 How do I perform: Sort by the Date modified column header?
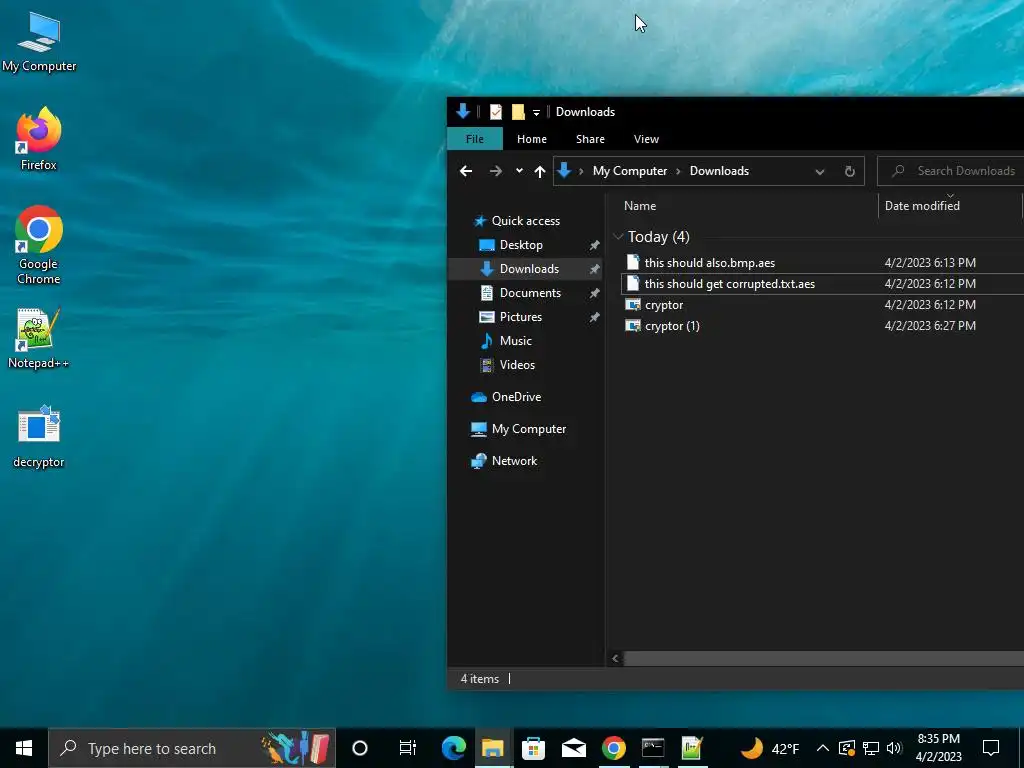921,206
